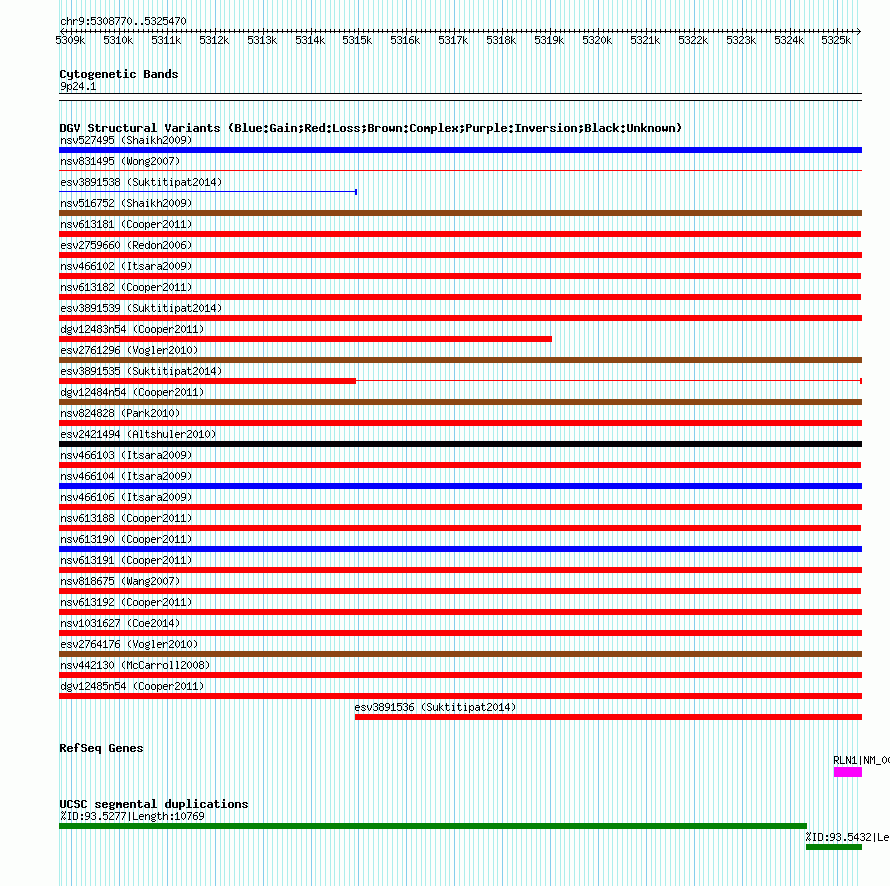Viewport: 890px width, 886px height.
Task: Click the %ID:93.5277|Length:10769 label
Action: point(132,816)
